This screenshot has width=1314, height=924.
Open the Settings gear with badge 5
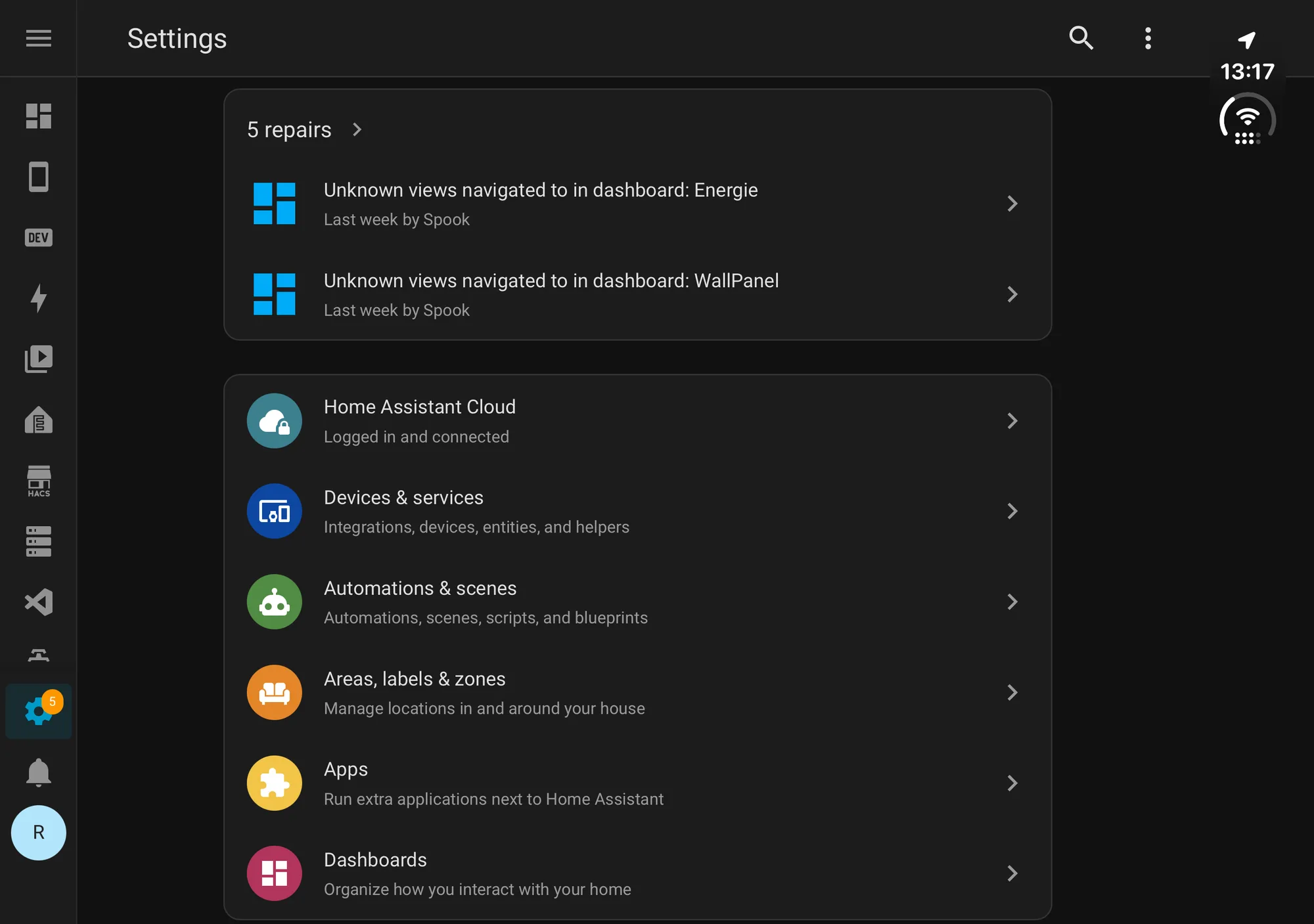coord(38,711)
